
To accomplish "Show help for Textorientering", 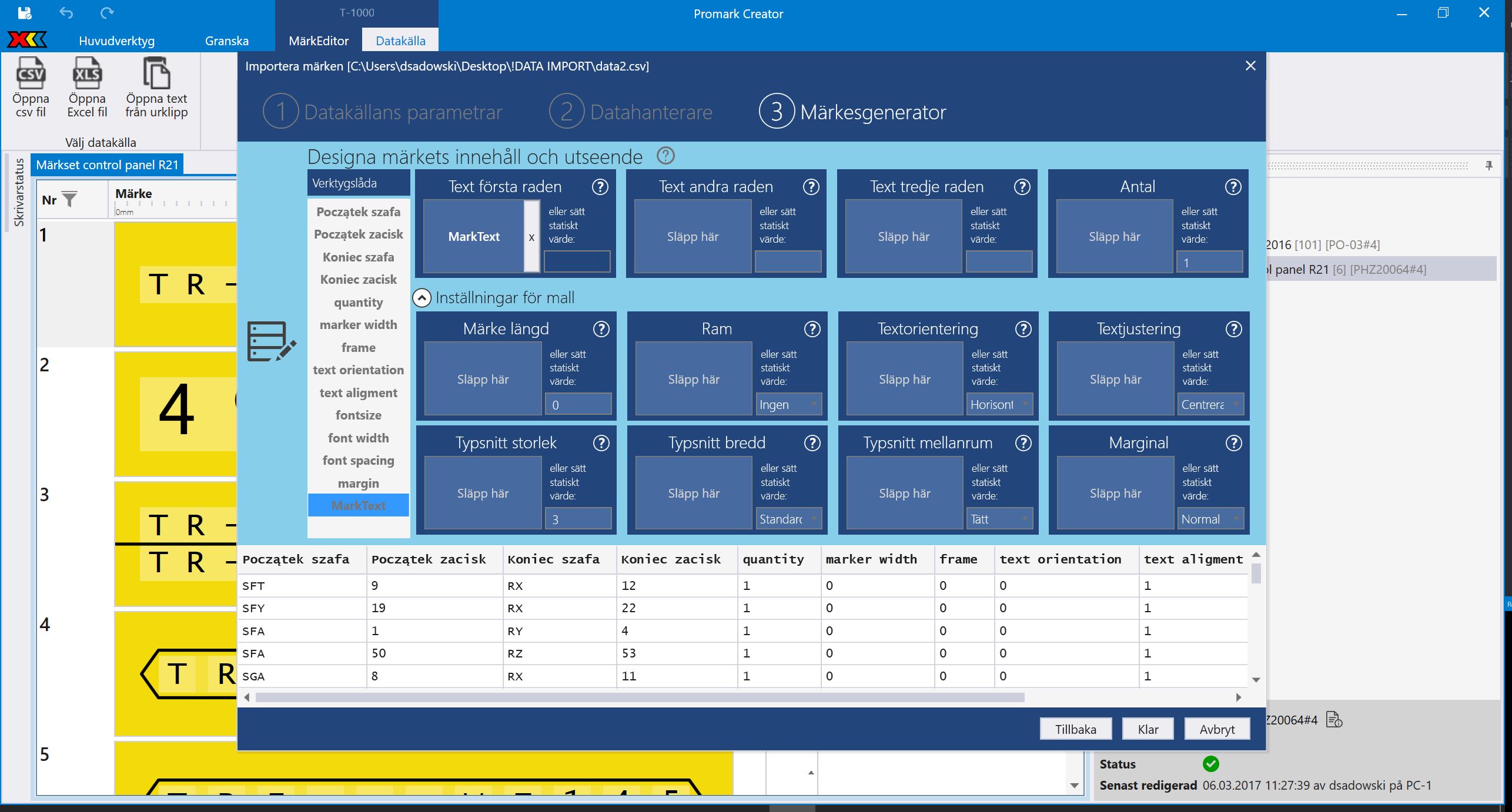I will pos(1023,329).
